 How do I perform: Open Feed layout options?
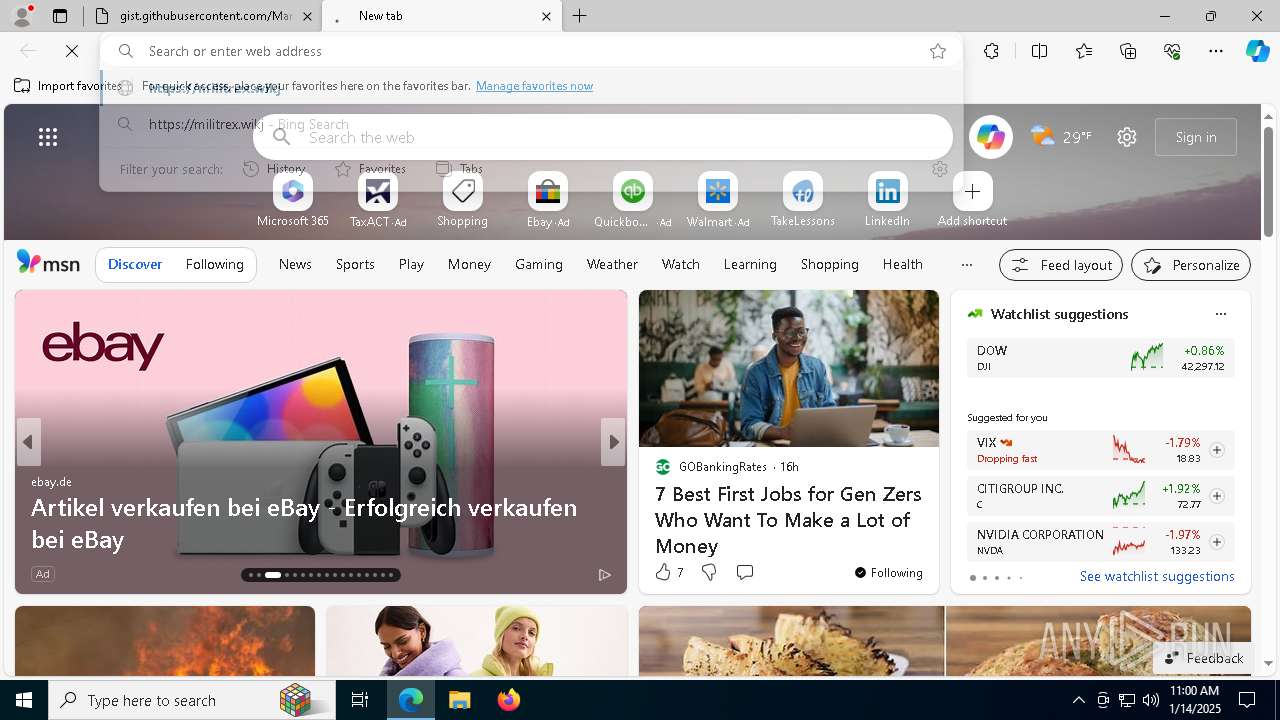[x=1060, y=265]
